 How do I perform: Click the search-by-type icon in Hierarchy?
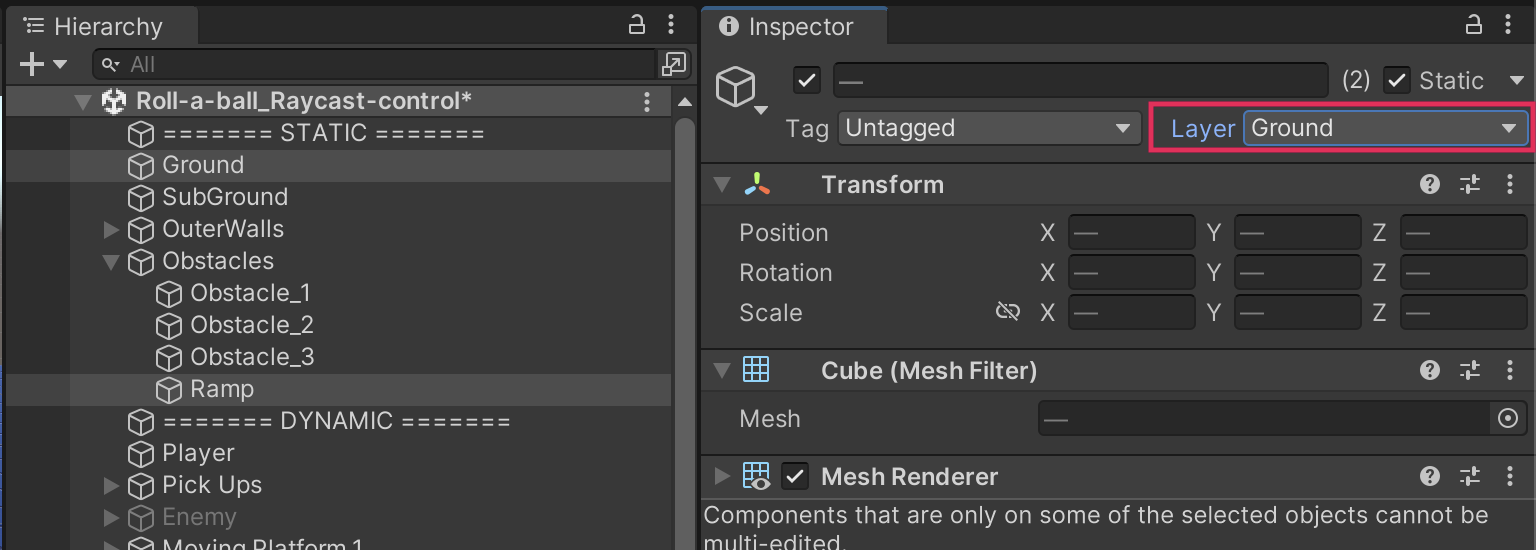[675, 65]
